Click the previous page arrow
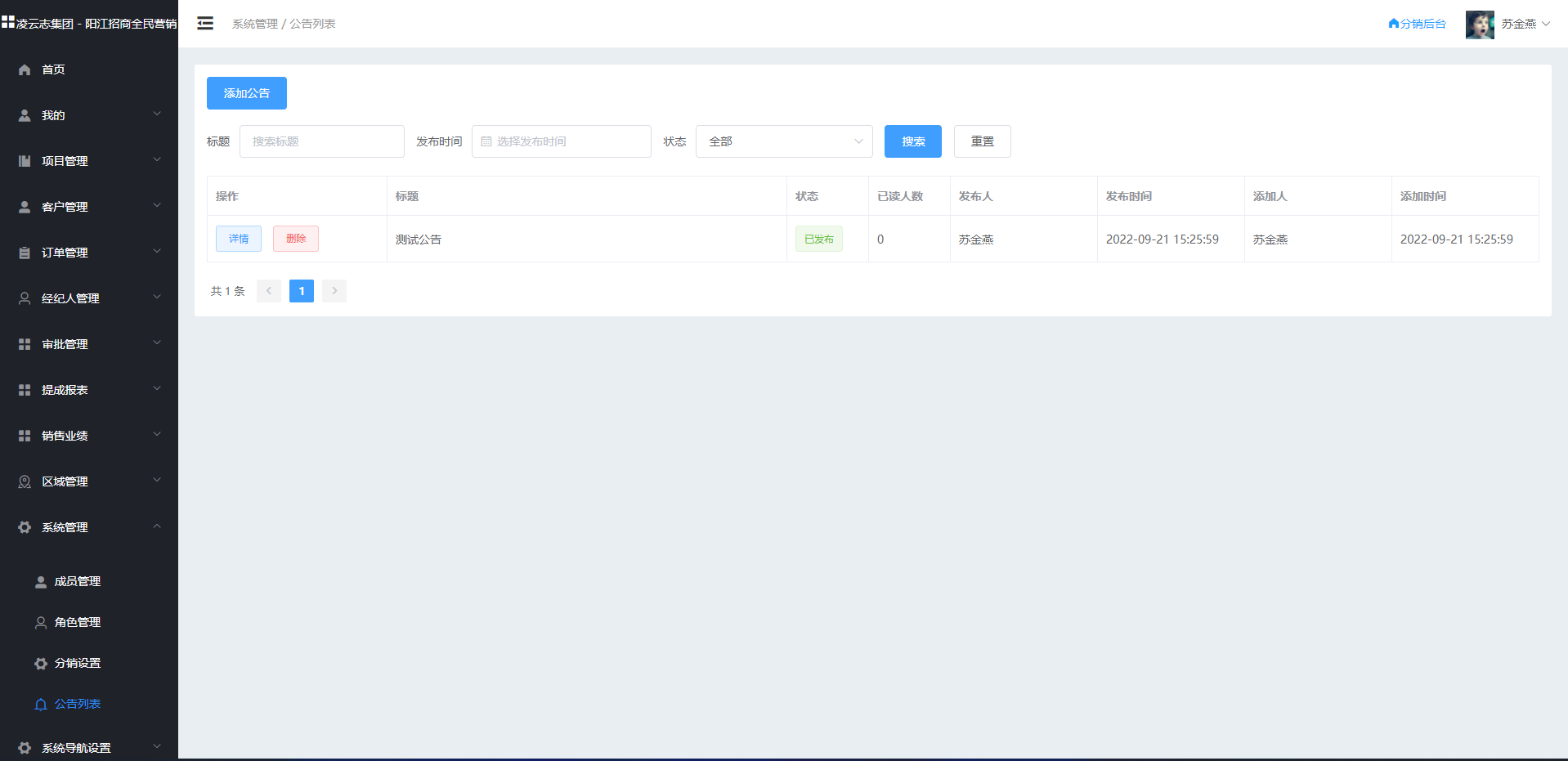1568x761 pixels. (x=269, y=291)
